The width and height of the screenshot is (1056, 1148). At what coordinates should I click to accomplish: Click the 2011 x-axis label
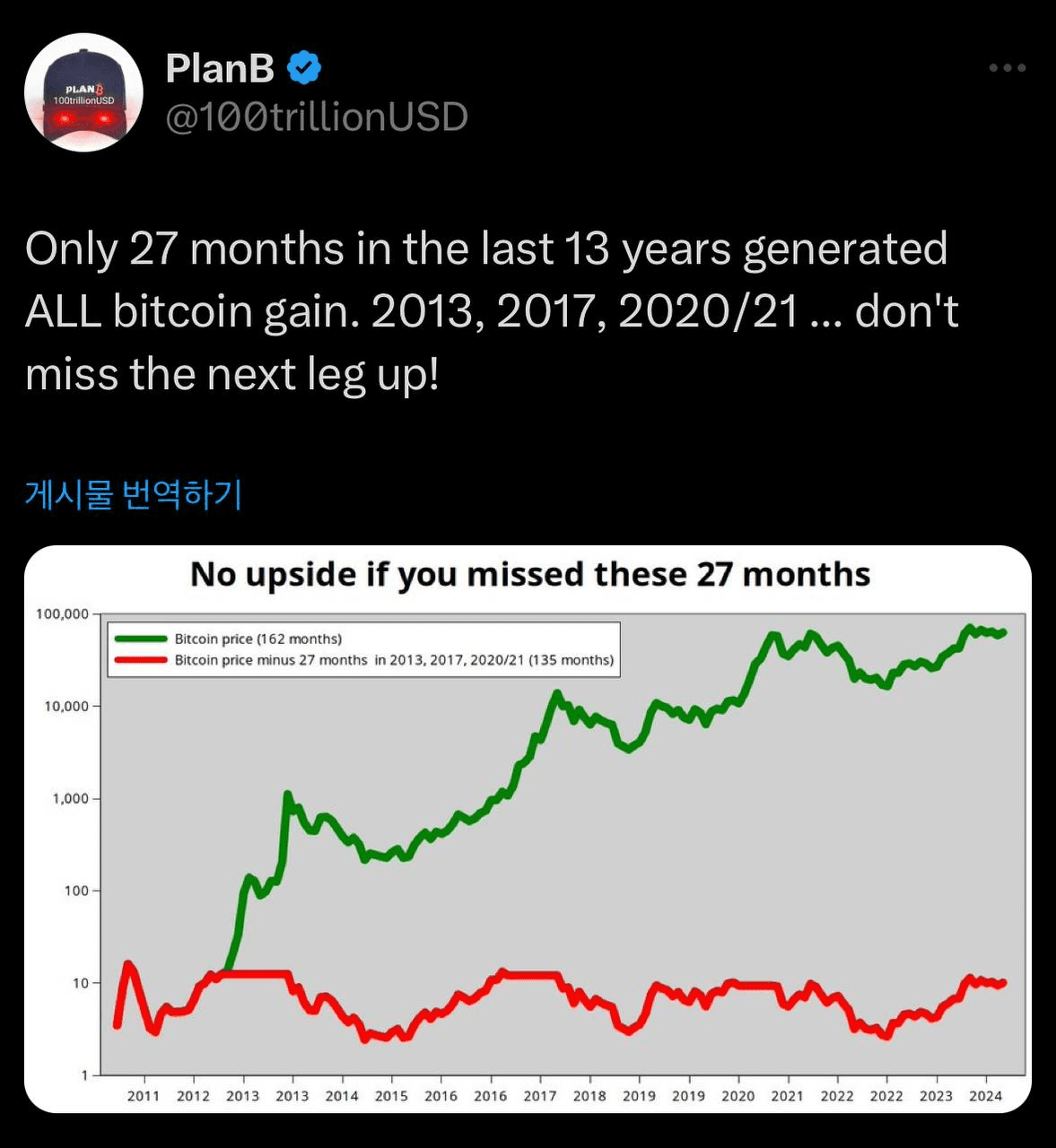coord(144,1096)
